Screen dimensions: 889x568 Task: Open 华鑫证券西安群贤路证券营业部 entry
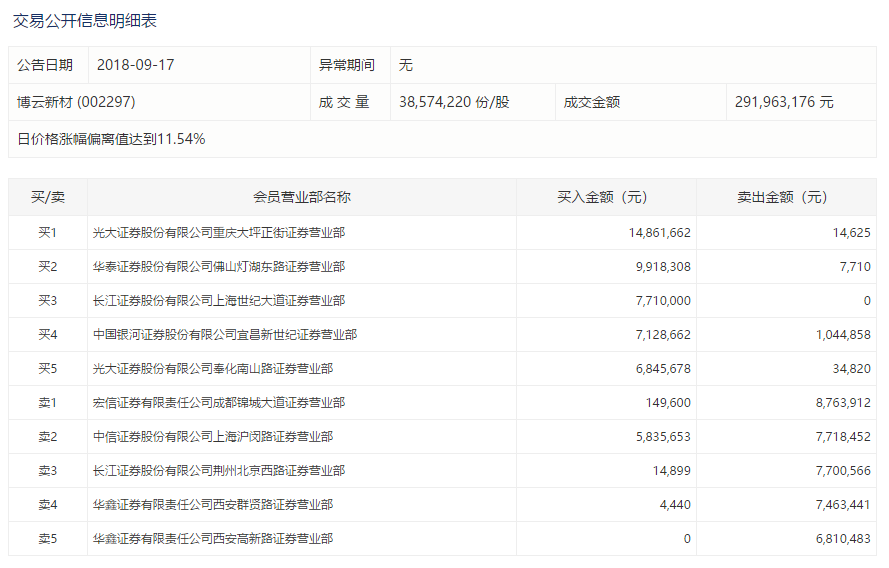click(x=213, y=505)
